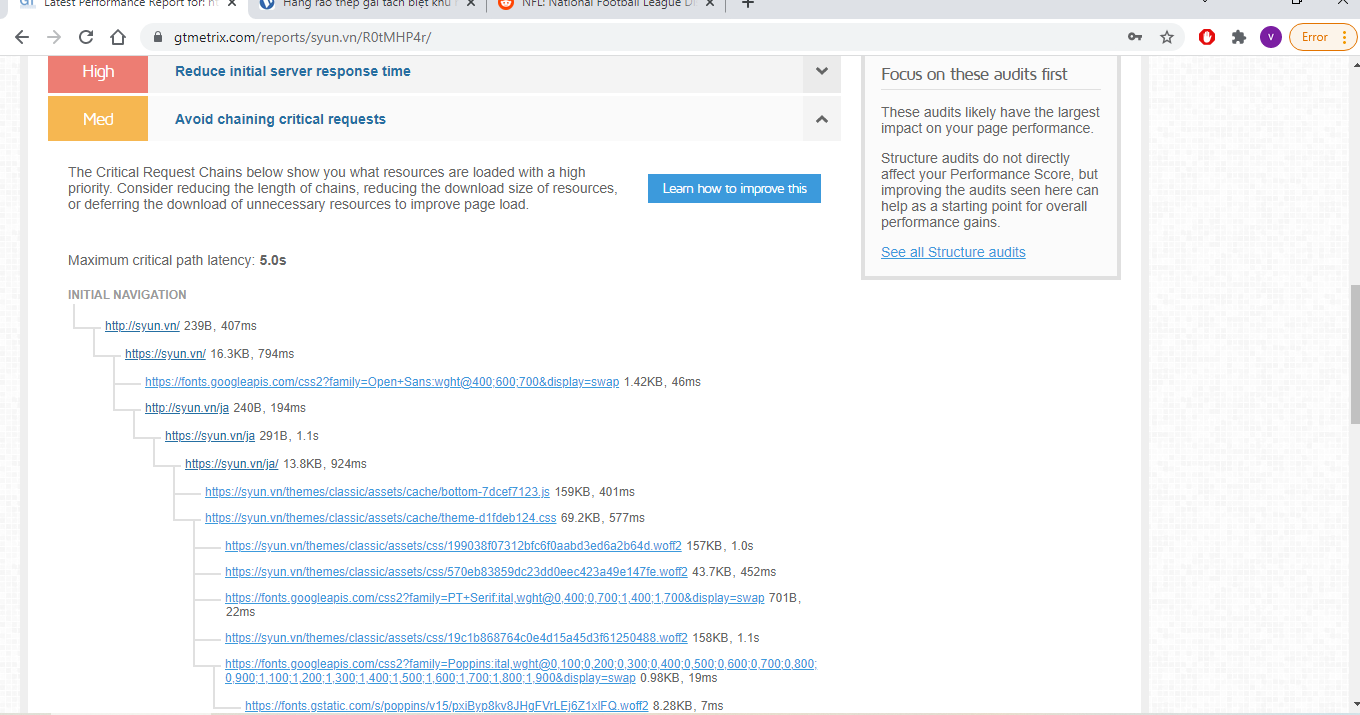
Task: Open the http://syun.vn/ link
Action: tap(142, 326)
